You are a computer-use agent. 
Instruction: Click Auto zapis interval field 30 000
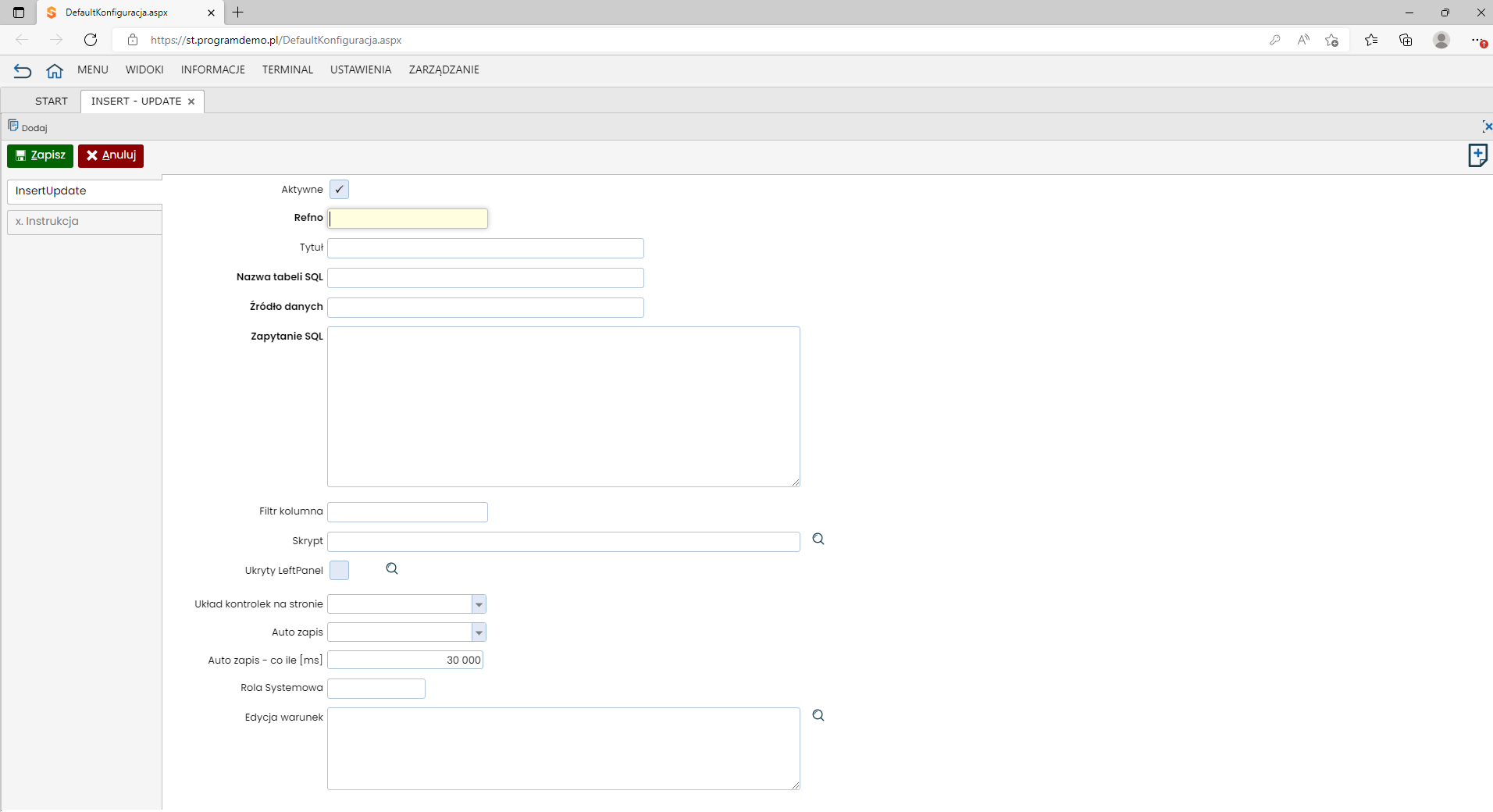pyautogui.click(x=405, y=661)
